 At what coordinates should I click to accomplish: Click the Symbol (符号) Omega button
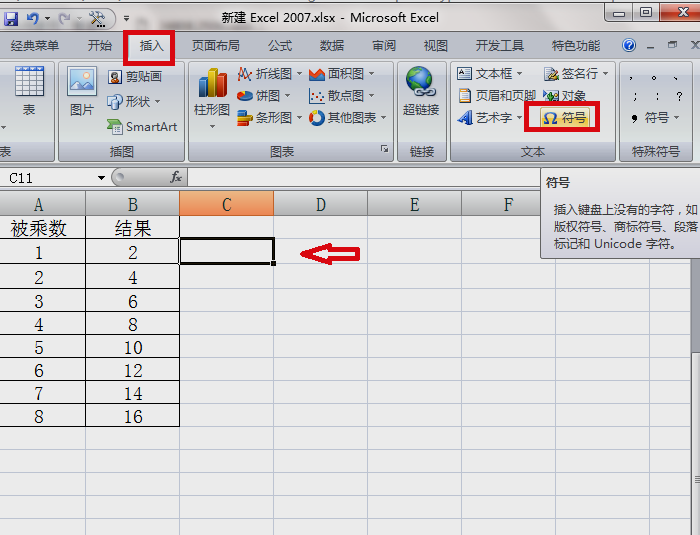click(564, 118)
